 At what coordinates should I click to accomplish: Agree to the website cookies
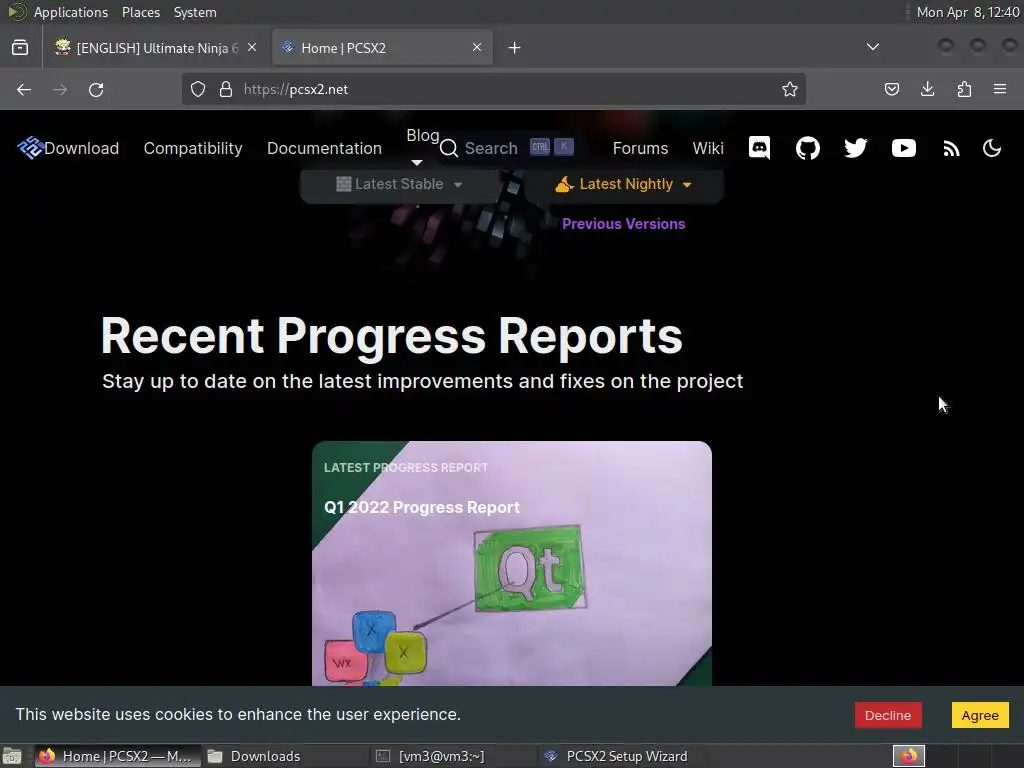pyautogui.click(x=980, y=715)
